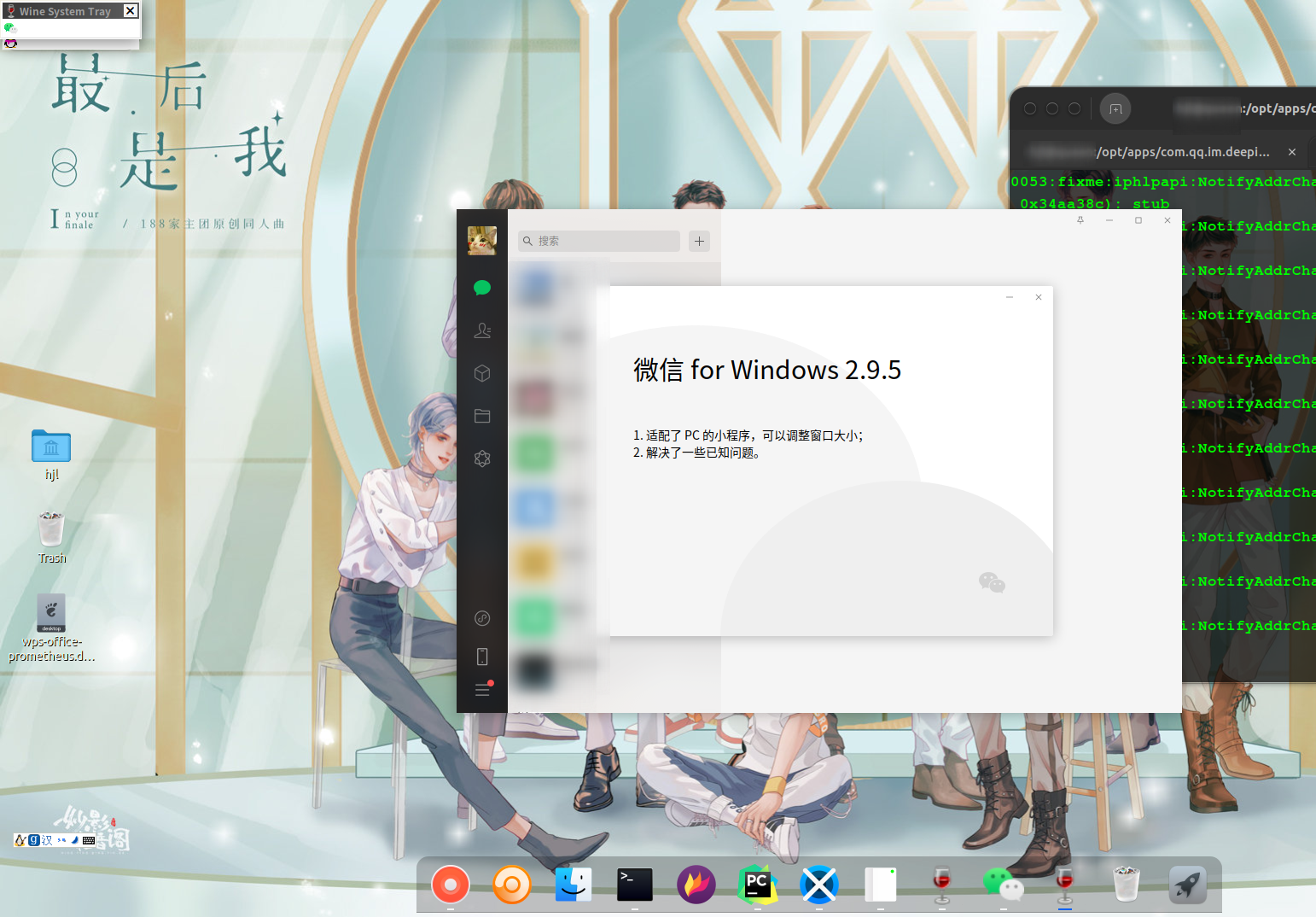Click the blue 'g' input method icon

34,840
